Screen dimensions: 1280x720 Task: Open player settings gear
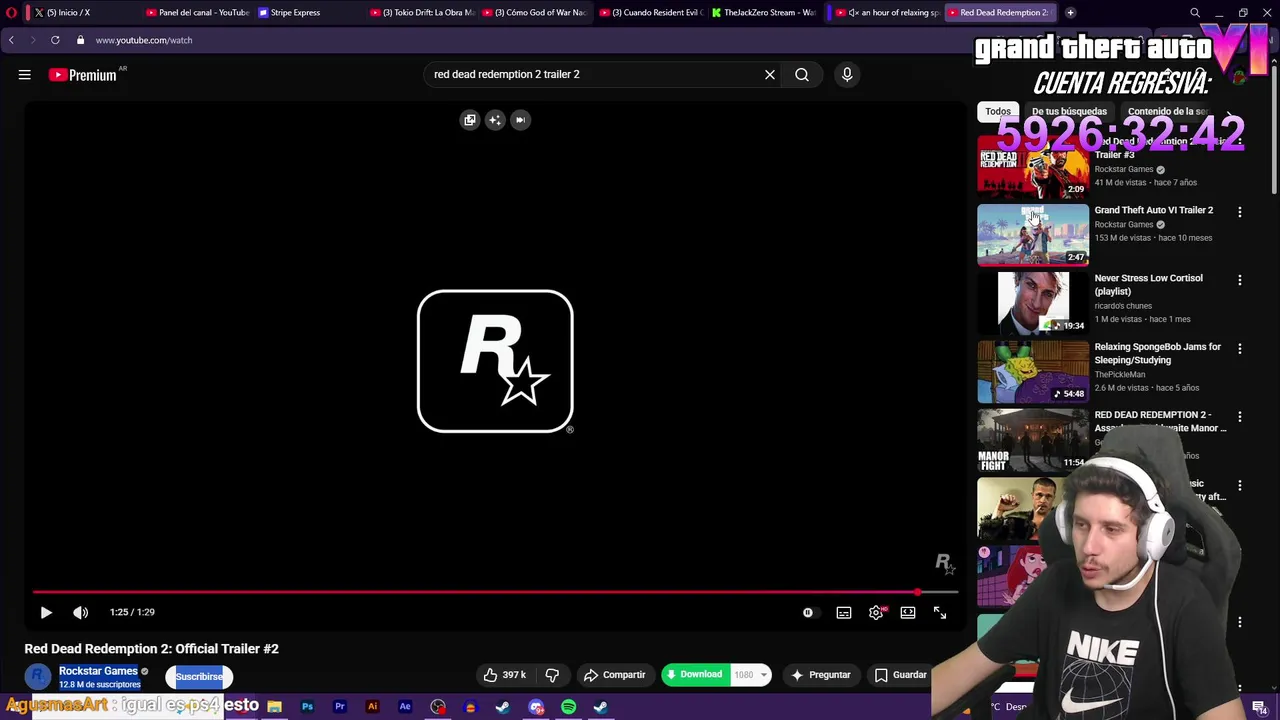(876, 612)
